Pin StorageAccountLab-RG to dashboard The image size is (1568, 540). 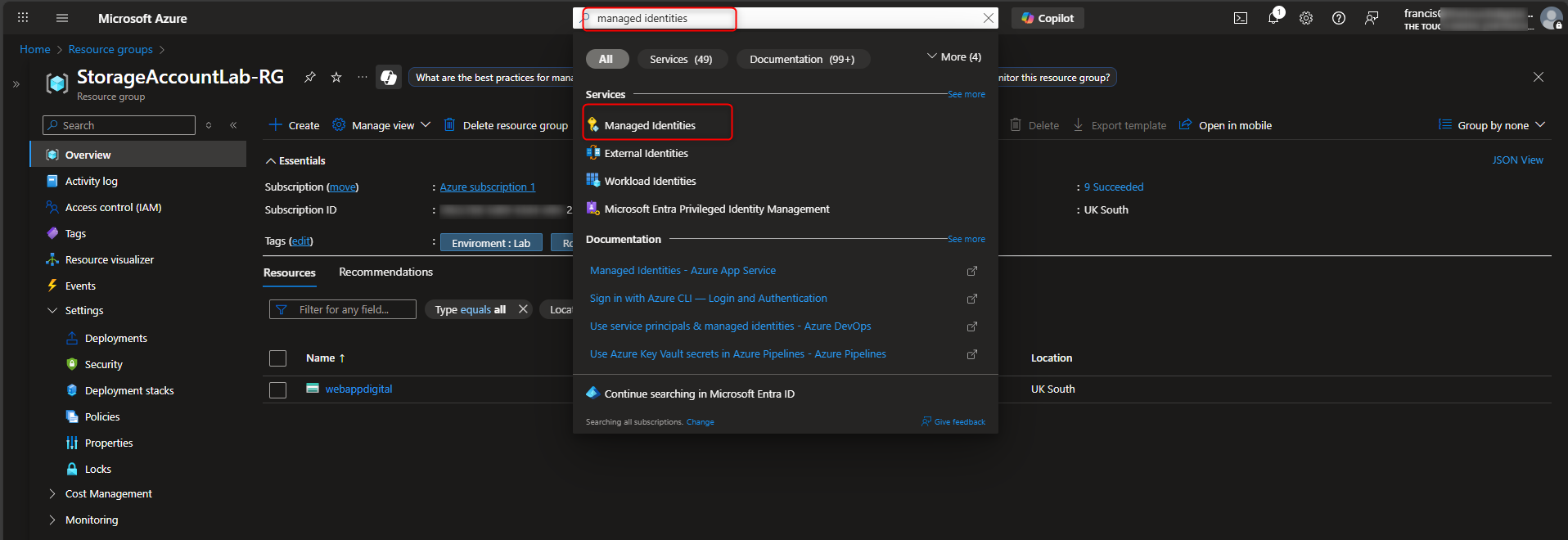pos(310,77)
